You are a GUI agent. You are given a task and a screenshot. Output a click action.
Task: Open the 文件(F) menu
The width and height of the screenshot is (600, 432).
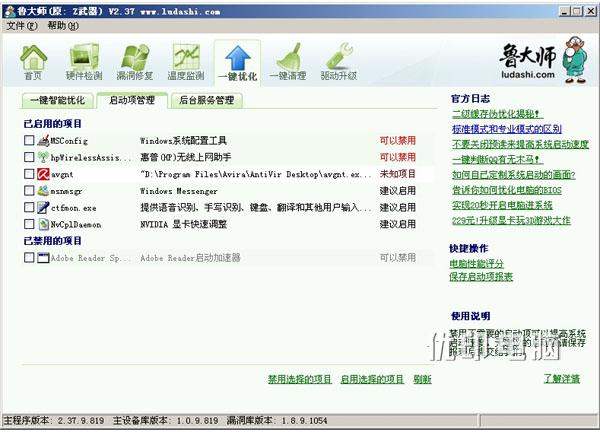[22, 26]
